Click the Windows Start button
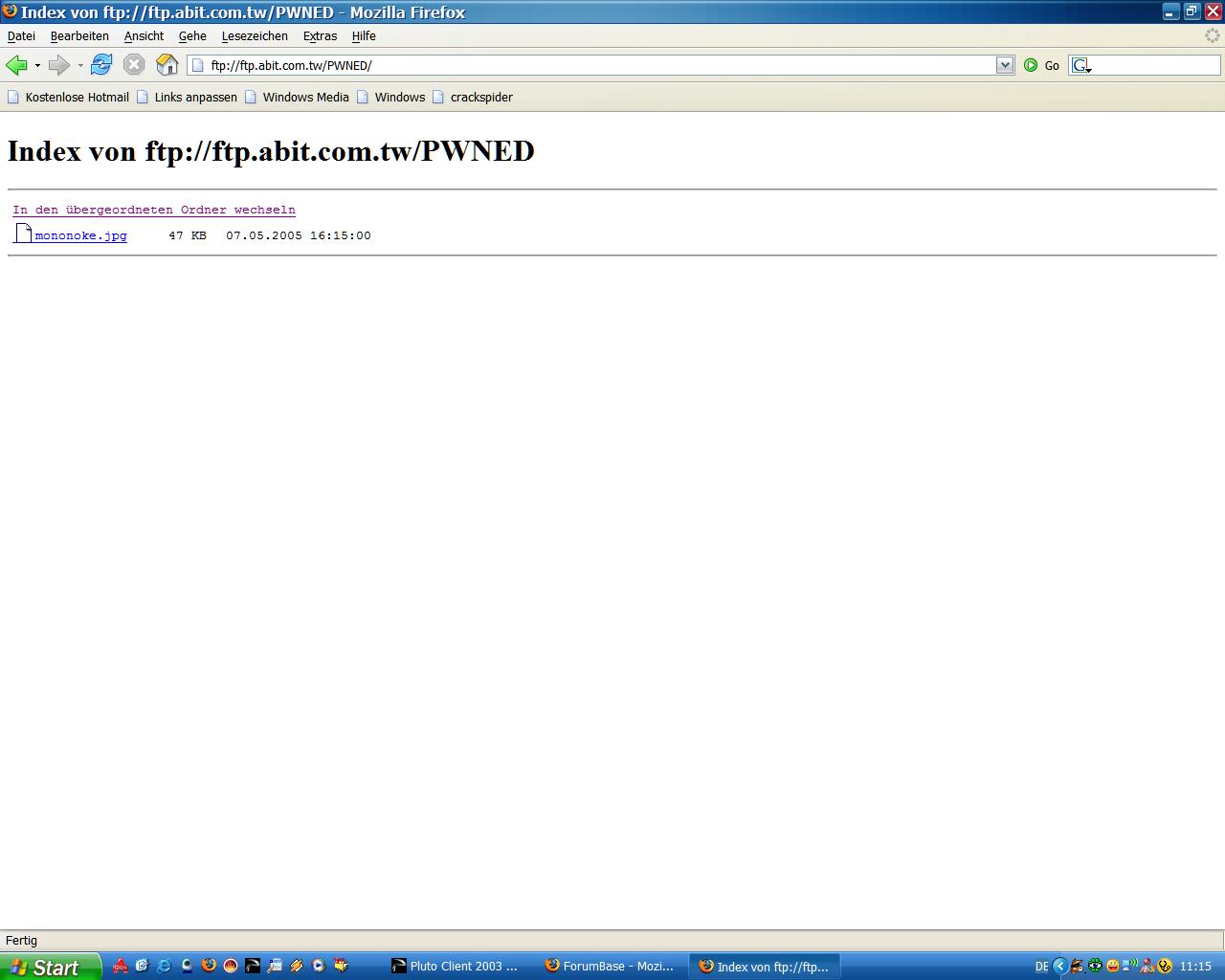Screen dimensions: 1225x980 50,967
